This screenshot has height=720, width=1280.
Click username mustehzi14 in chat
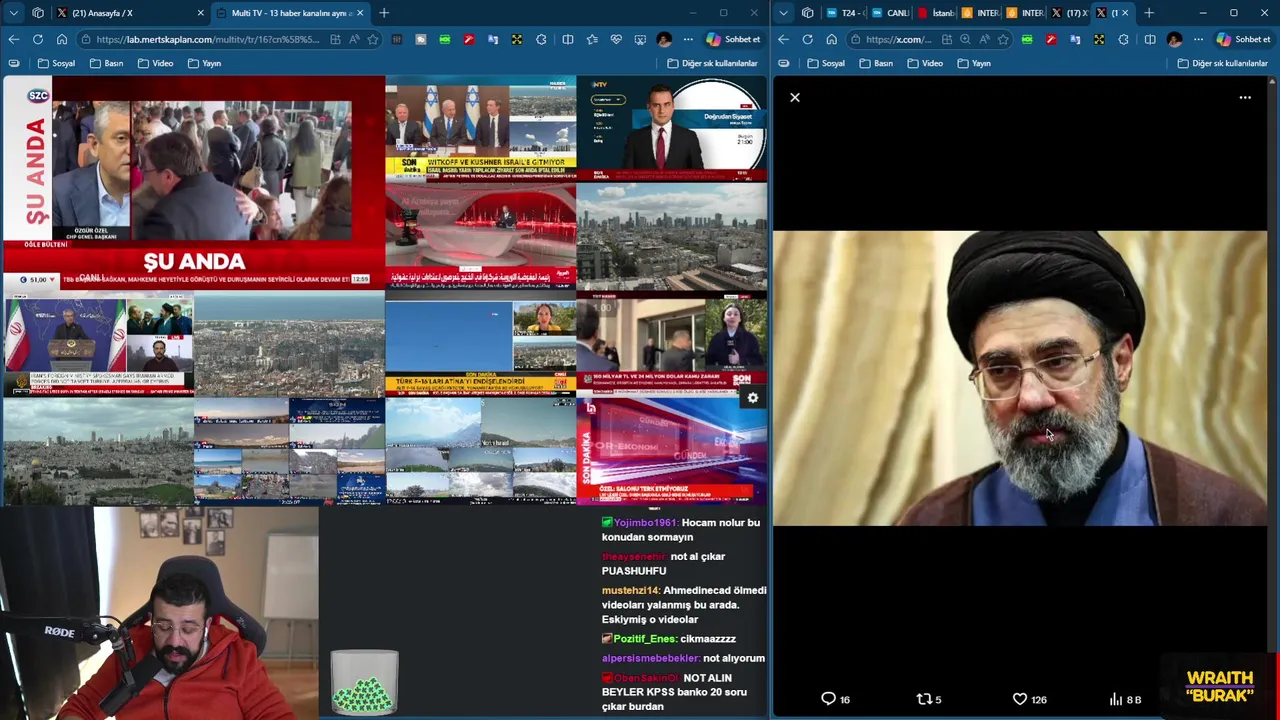pyautogui.click(x=630, y=590)
